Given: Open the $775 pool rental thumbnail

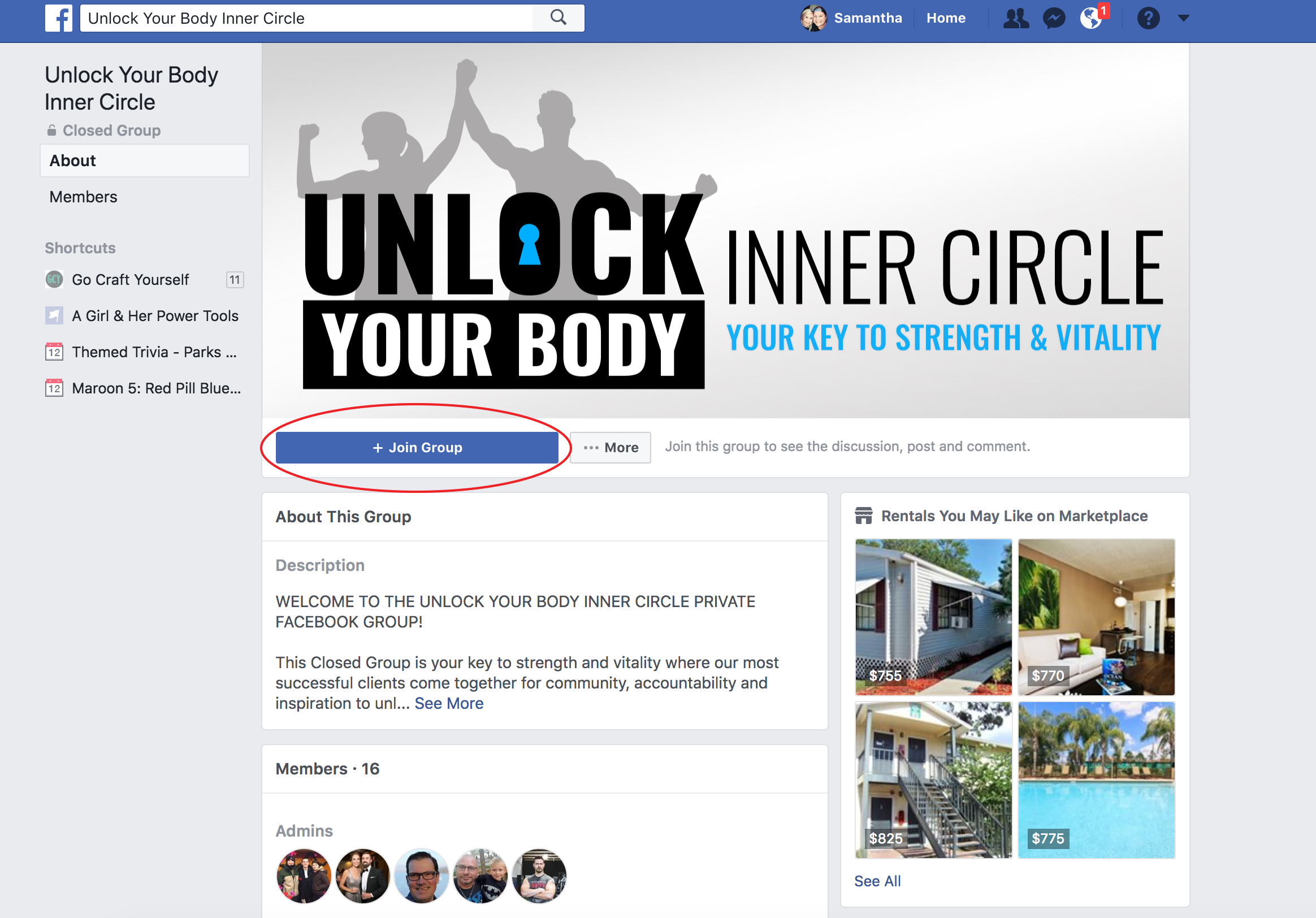Looking at the screenshot, I should pos(1096,780).
